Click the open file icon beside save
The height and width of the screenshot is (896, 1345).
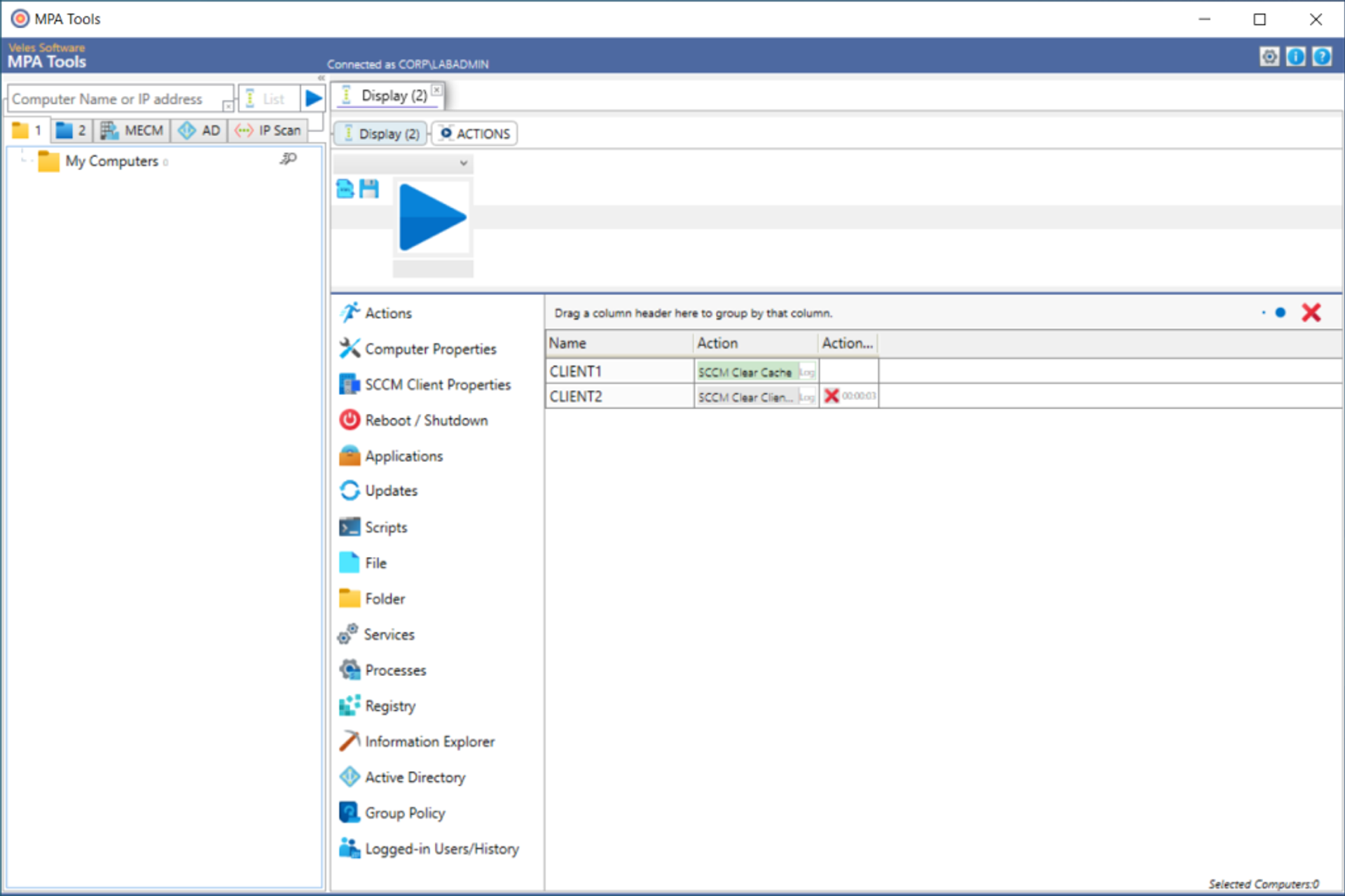pyautogui.click(x=345, y=188)
